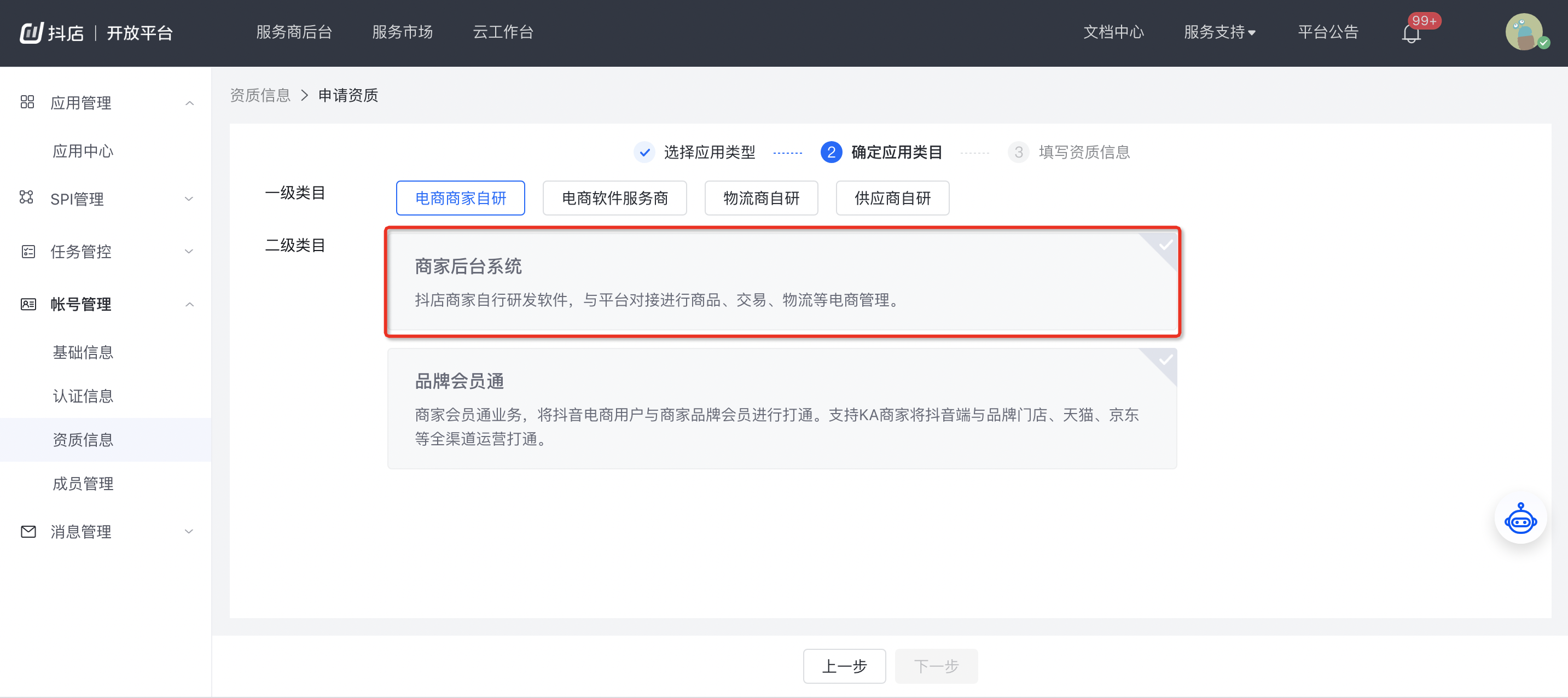The image size is (1568, 698).
Task: Click the SPI管理 menu label
Action: [77, 199]
